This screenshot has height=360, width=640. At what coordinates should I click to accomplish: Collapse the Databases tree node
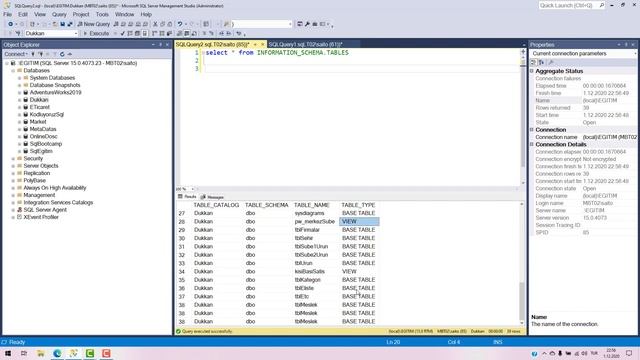pos(13,71)
